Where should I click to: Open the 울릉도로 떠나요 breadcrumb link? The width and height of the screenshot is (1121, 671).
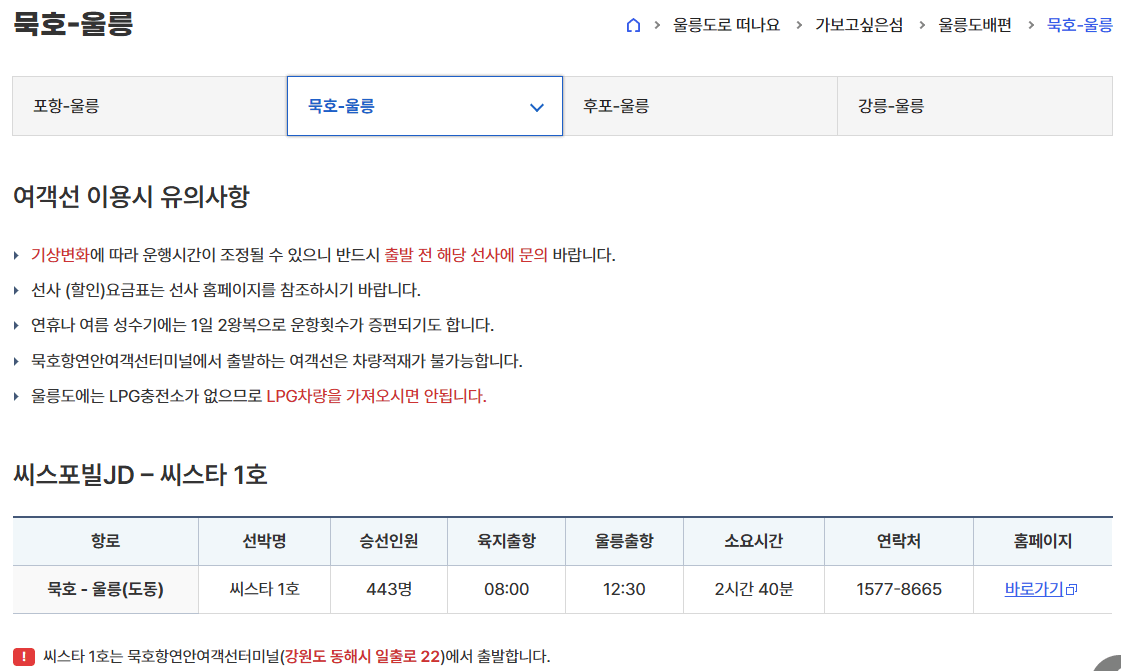coord(726,25)
